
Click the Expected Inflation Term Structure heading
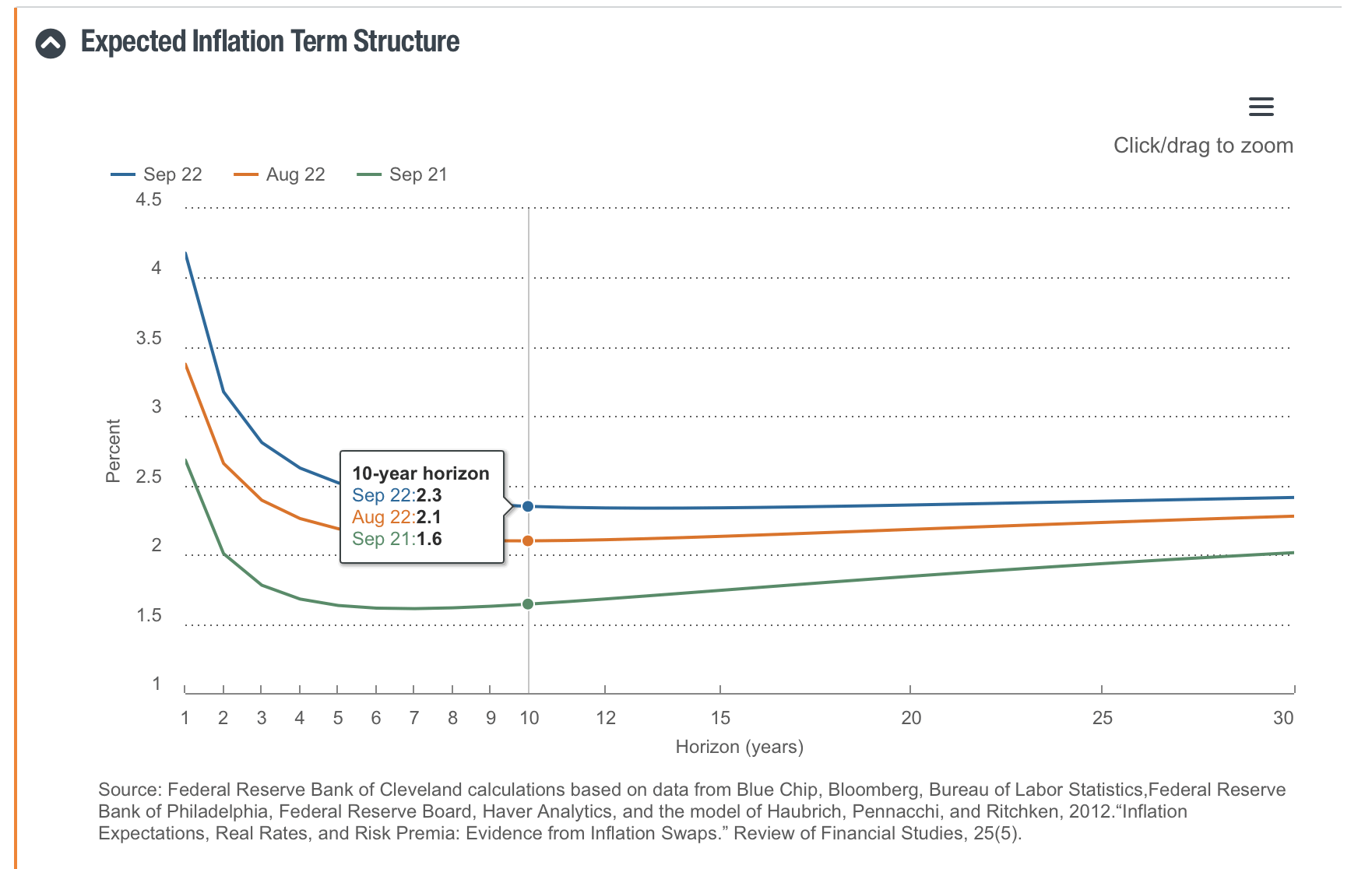click(270, 42)
